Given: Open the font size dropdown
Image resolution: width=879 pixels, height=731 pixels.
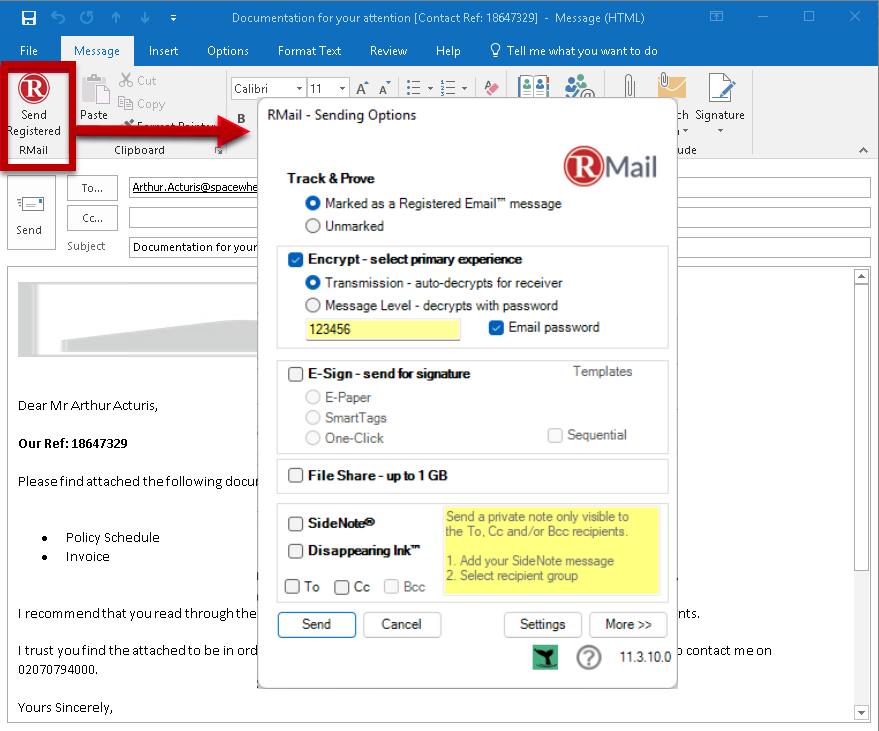Looking at the screenshot, I should pos(344,88).
